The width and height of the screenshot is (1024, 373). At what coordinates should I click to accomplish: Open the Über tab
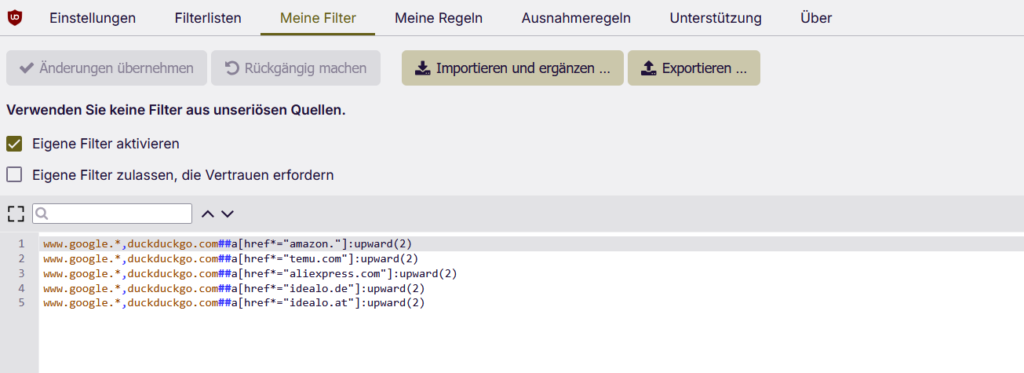pyautogui.click(x=816, y=18)
